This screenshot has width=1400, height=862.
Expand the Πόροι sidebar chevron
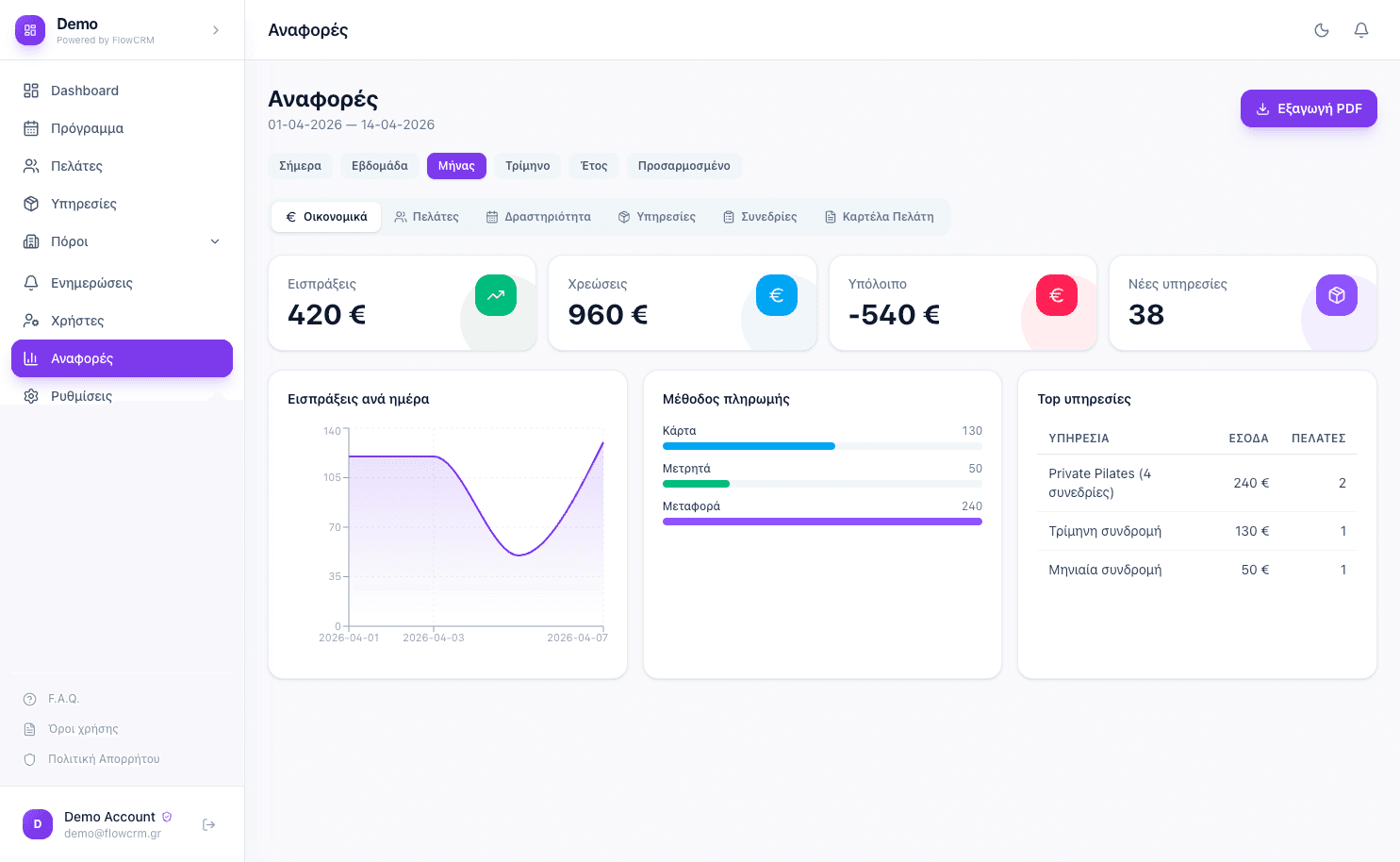pyautogui.click(x=215, y=241)
